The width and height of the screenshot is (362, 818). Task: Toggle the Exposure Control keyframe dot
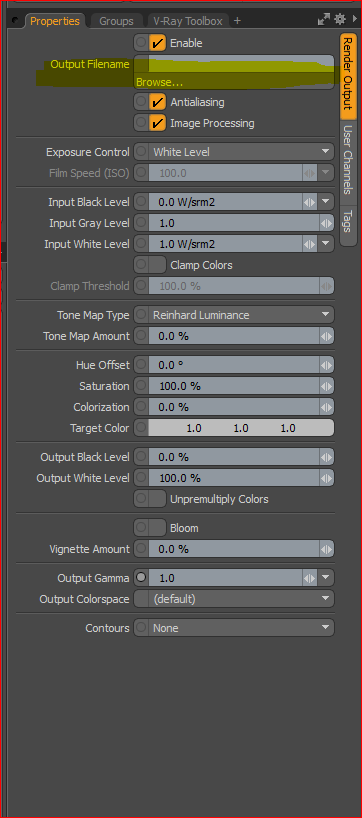pos(141,152)
